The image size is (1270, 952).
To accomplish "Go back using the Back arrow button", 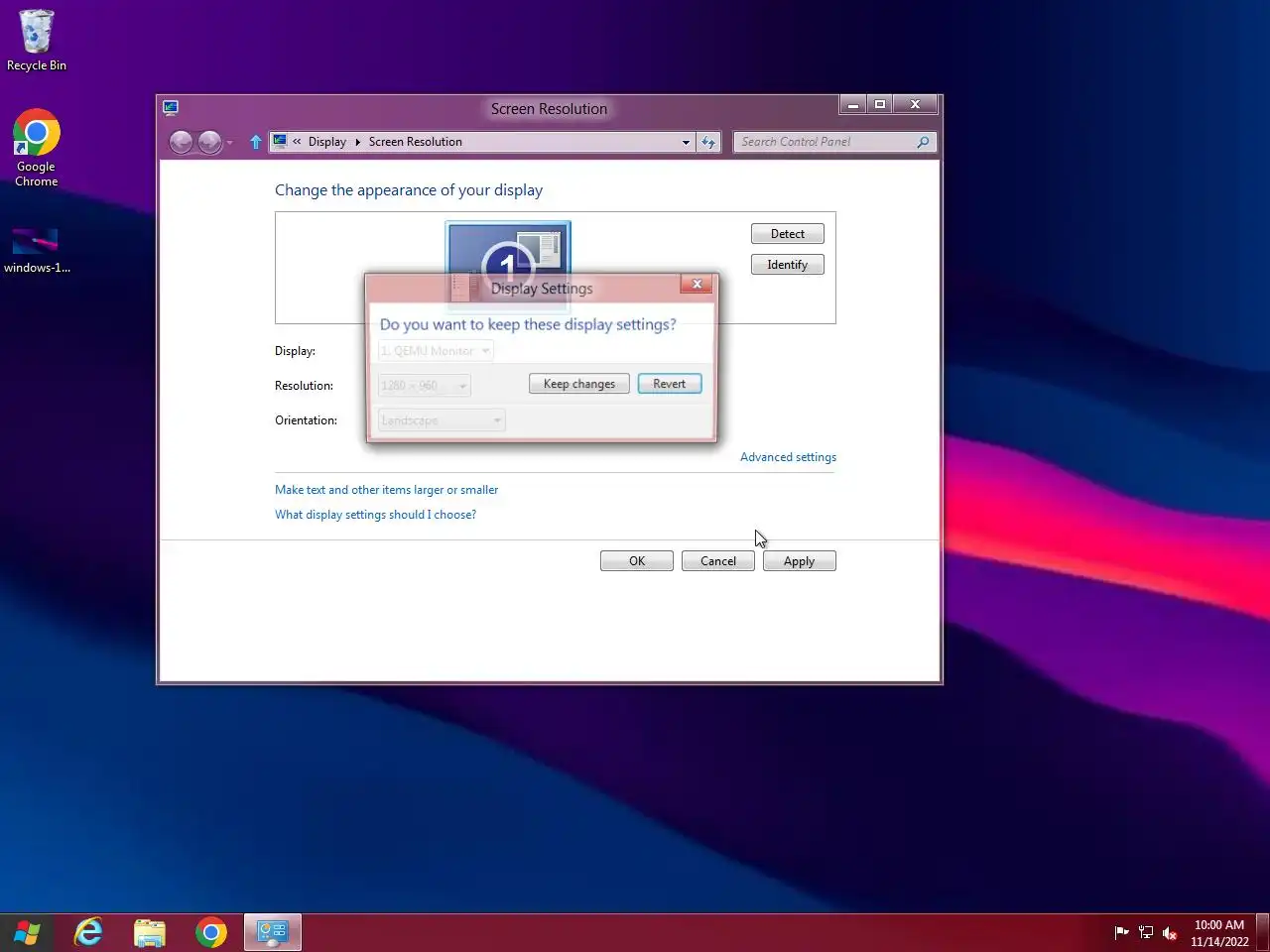I will pyautogui.click(x=181, y=143).
